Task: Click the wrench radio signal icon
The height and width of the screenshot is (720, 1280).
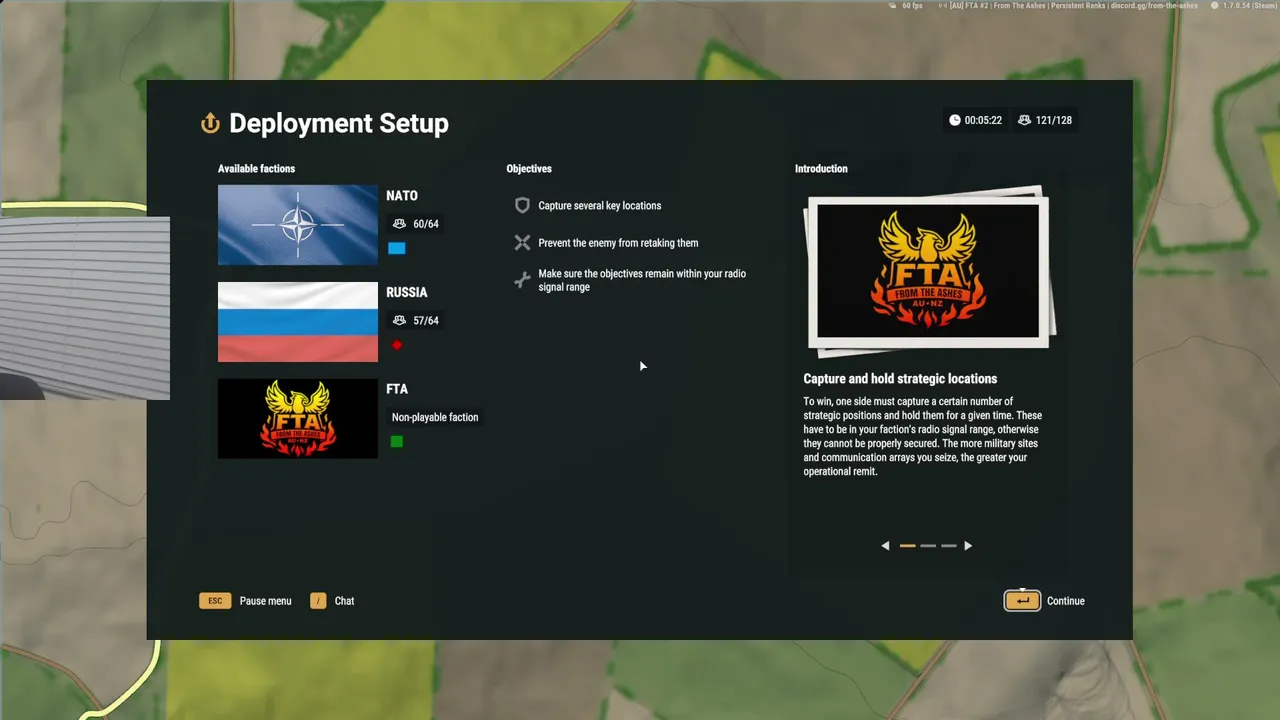Action: (522, 280)
